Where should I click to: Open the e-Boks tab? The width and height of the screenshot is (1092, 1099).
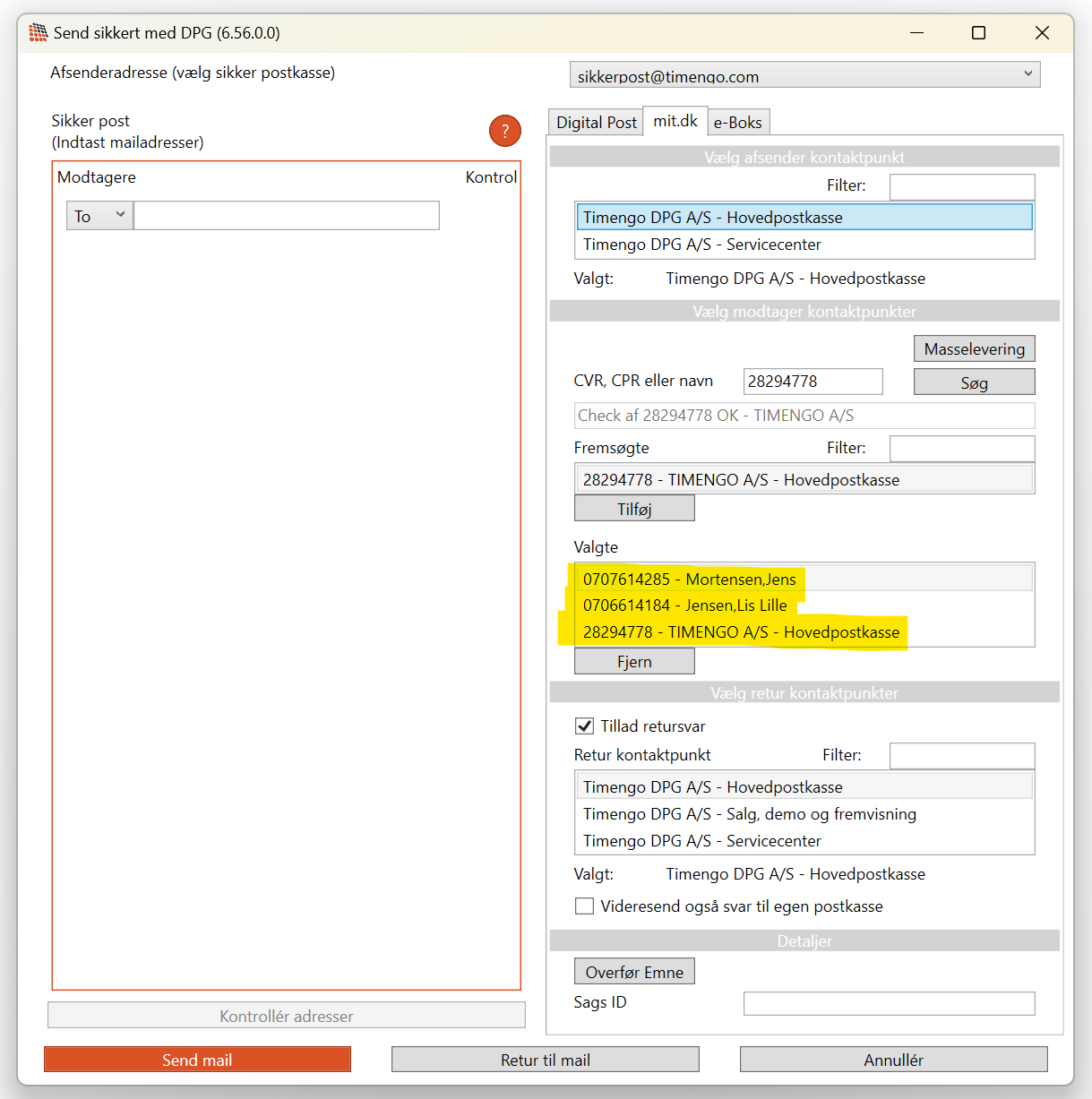tap(737, 123)
